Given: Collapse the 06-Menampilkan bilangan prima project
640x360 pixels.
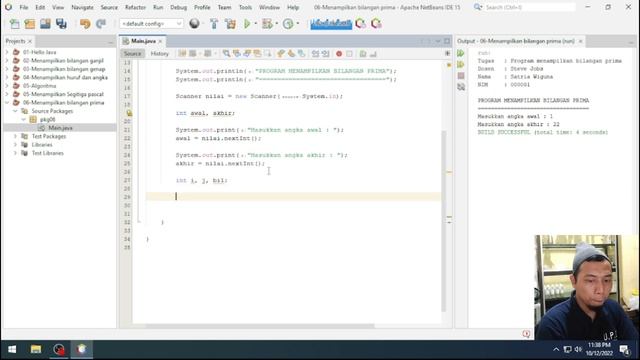Looking at the screenshot, I should click(7, 102).
